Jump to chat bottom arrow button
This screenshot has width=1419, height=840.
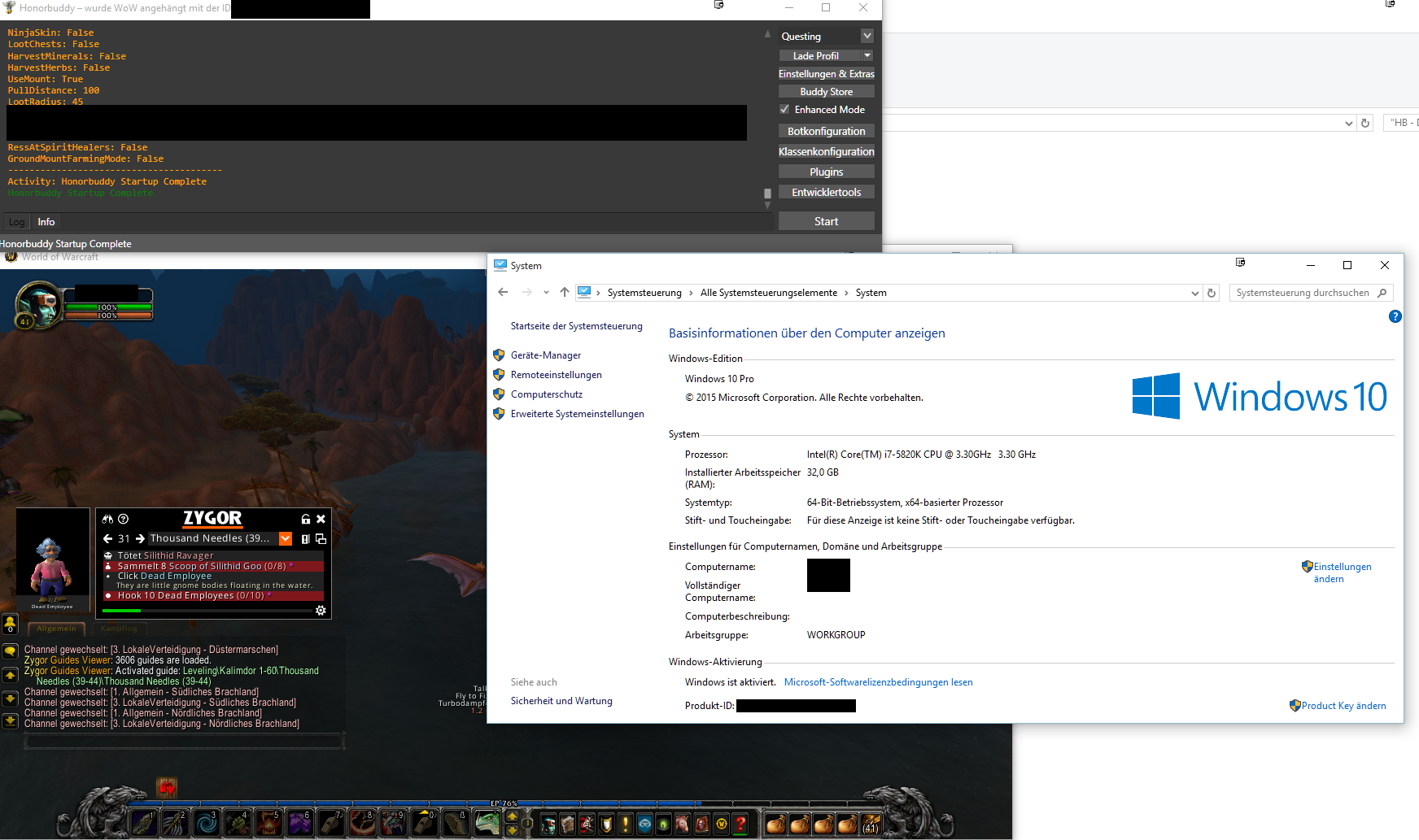(10, 720)
